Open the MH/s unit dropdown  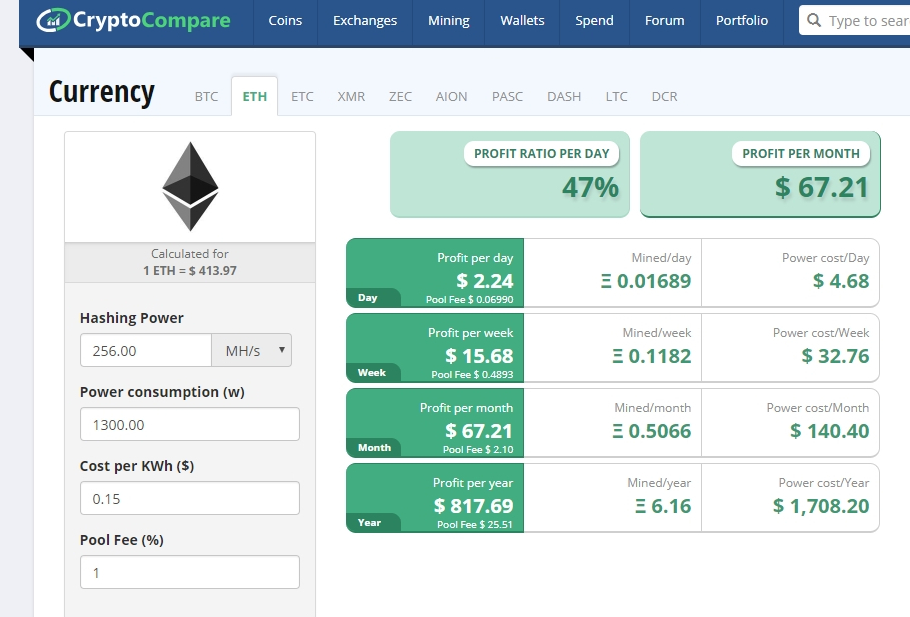252,350
